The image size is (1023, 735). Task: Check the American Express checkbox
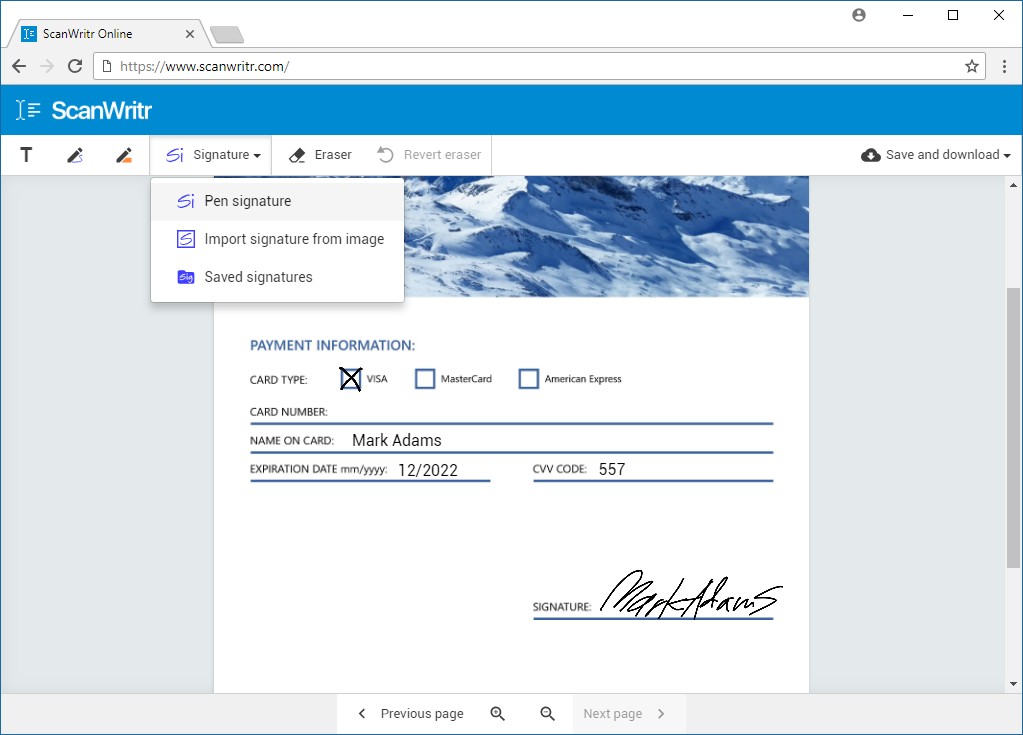click(529, 379)
